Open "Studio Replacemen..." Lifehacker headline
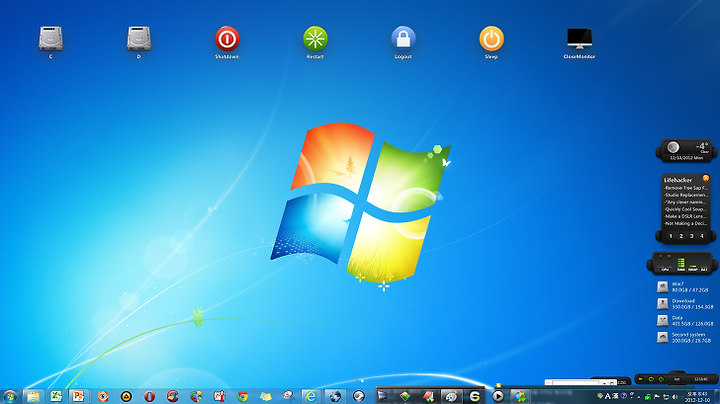 click(x=686, y=195)
